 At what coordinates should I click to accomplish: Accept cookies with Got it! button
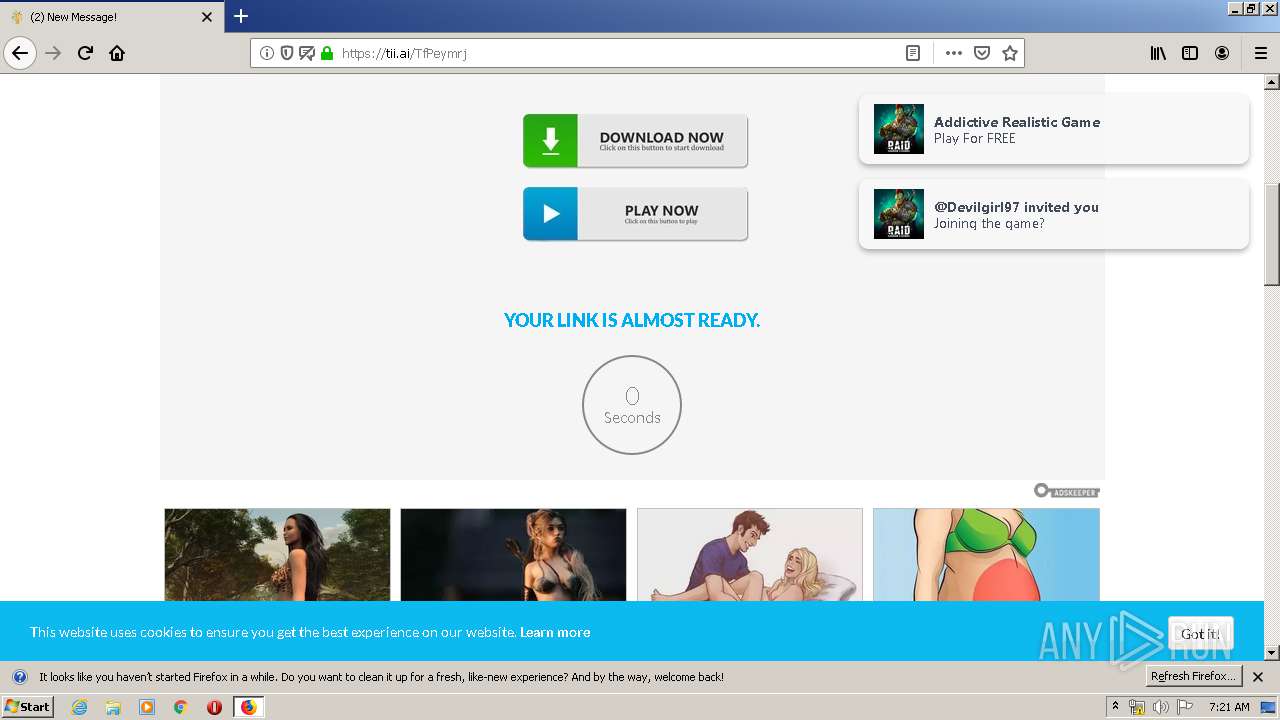click(1200, 633)
